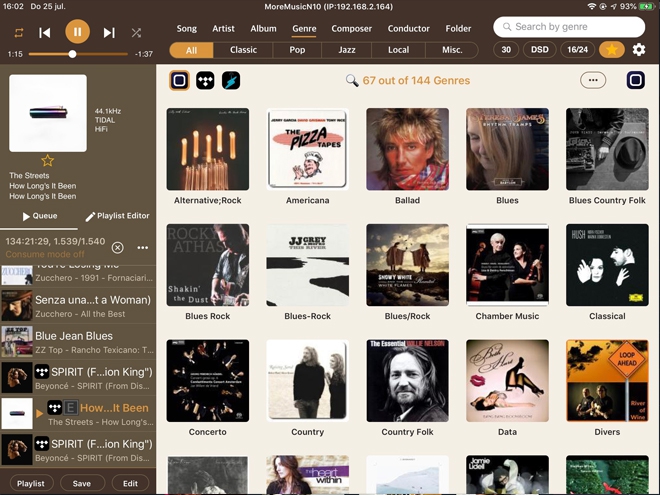The width and height of the screenshot is (660, 495).
Task: Open the Genre tab
Action: (x=304, y=29)
